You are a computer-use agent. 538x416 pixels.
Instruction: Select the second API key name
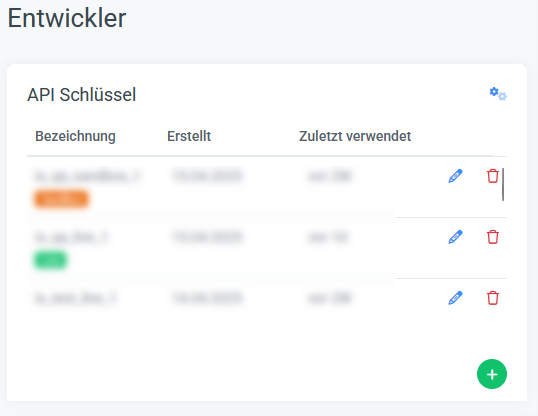pyautogui.click(x=71, y=237)
